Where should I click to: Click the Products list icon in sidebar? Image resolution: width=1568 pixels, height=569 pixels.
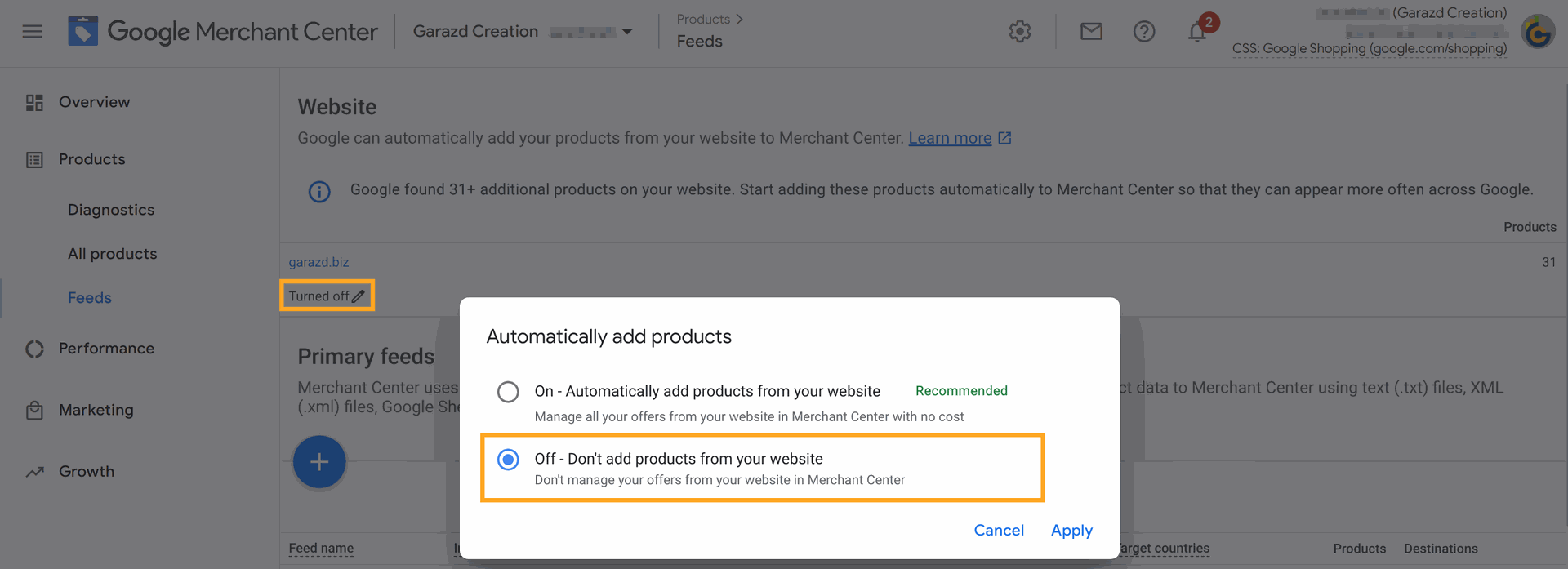(x=34, y=160)
